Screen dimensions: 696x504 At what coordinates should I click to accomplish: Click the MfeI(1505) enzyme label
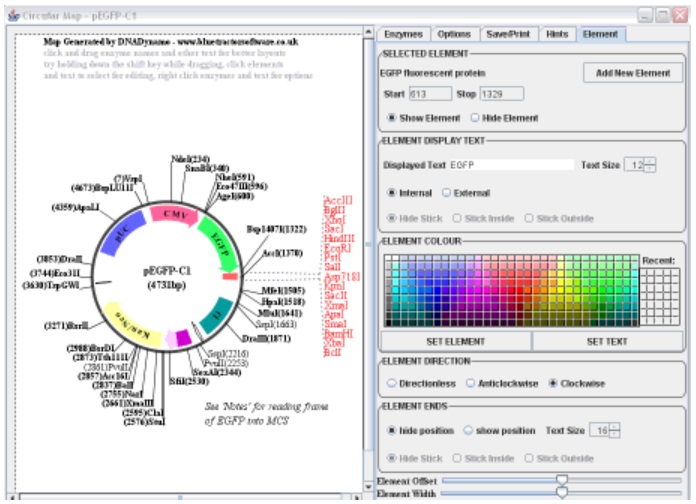[283, 290]
